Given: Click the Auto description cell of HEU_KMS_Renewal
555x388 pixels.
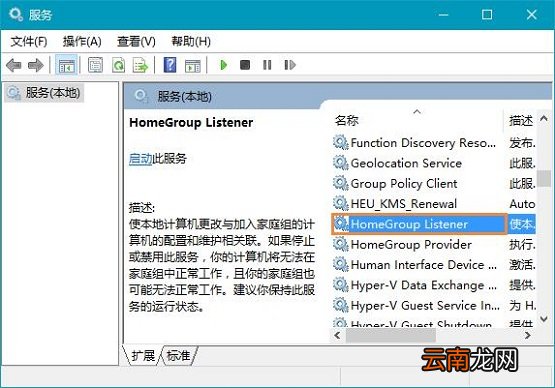Looking at the screenshot, I should (522, 204).
